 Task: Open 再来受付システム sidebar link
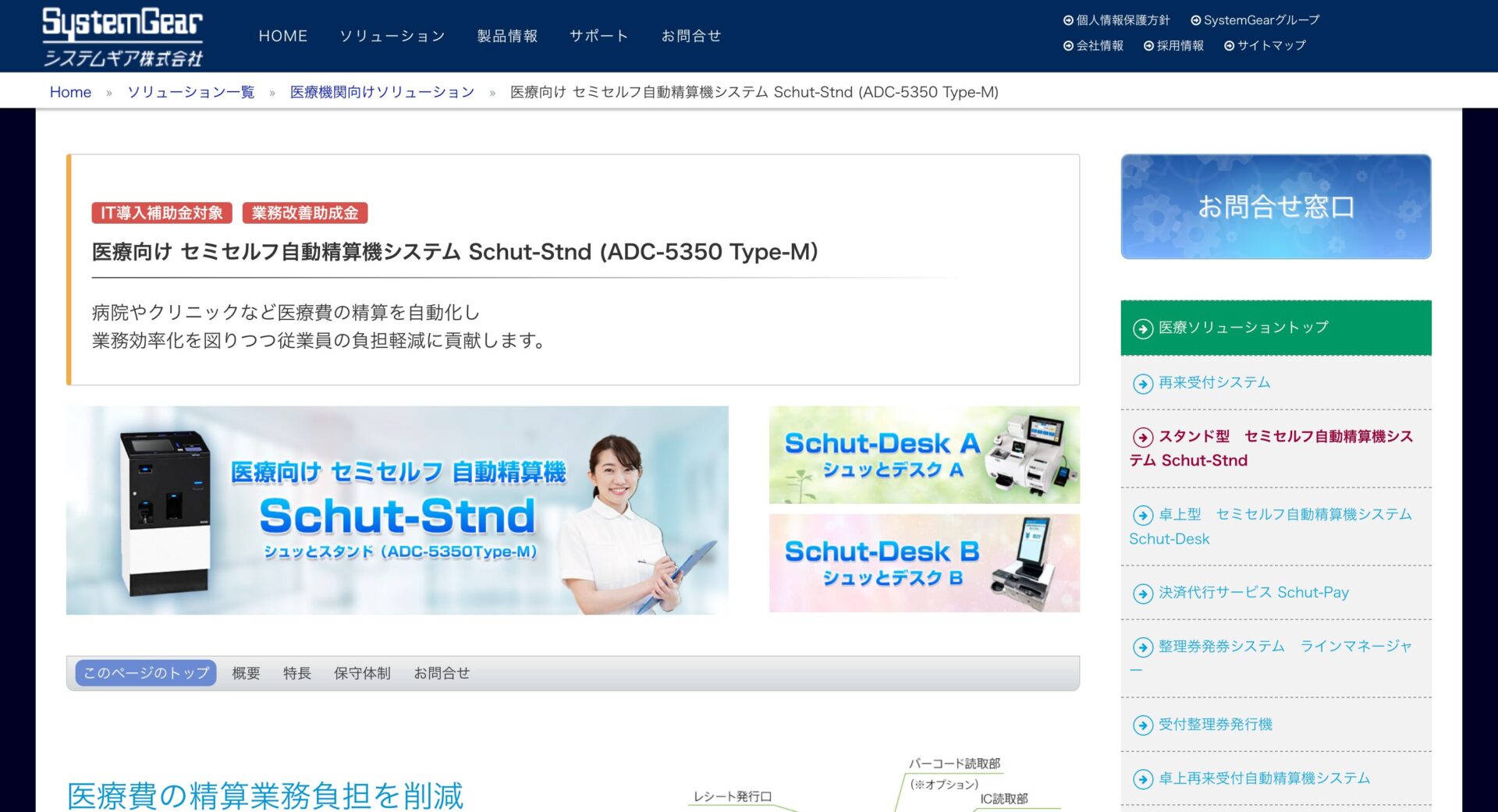click(1276, 383)
